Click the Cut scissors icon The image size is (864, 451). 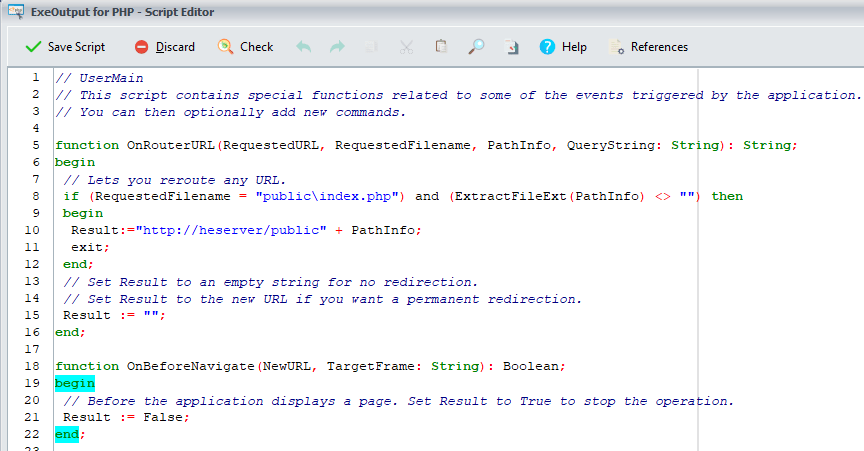(406, 47)
